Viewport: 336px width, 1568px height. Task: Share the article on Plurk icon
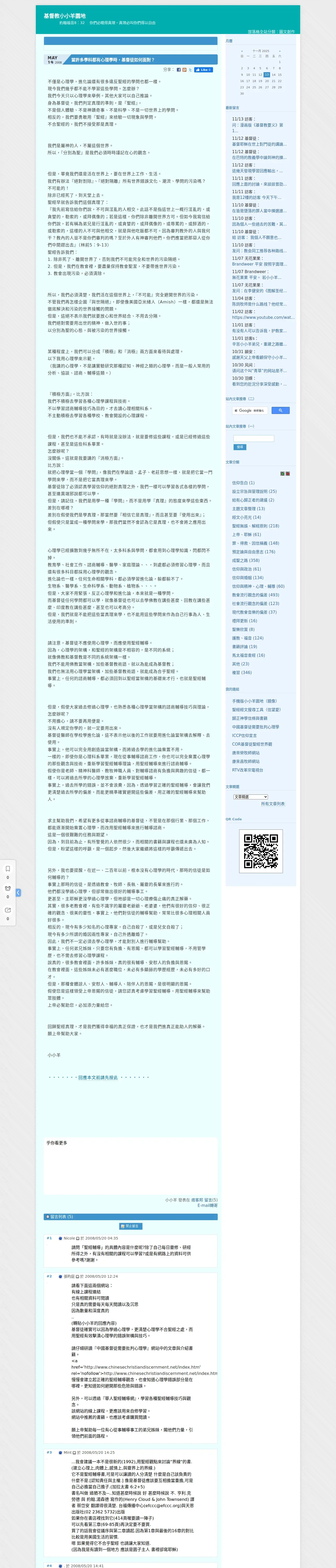185,70
